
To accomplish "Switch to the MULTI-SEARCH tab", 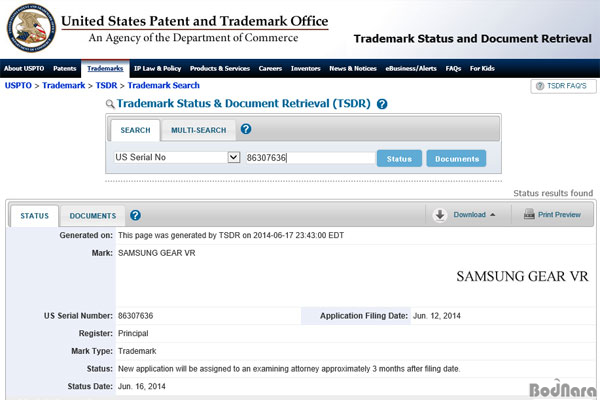I will click(199, 130).
